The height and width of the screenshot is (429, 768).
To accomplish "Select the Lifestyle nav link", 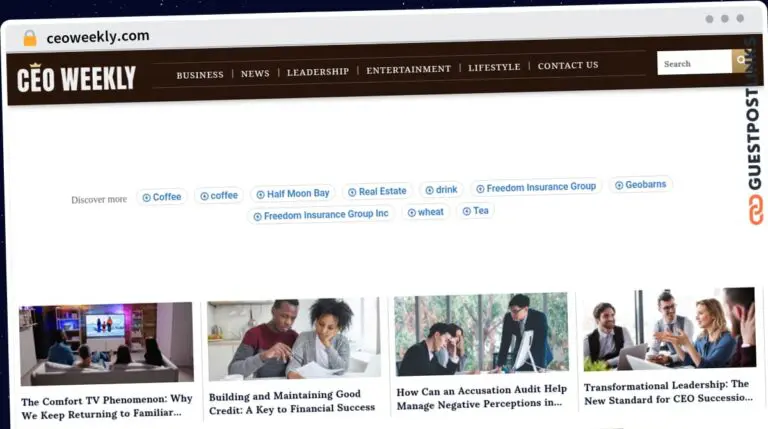I will [494, 67].
